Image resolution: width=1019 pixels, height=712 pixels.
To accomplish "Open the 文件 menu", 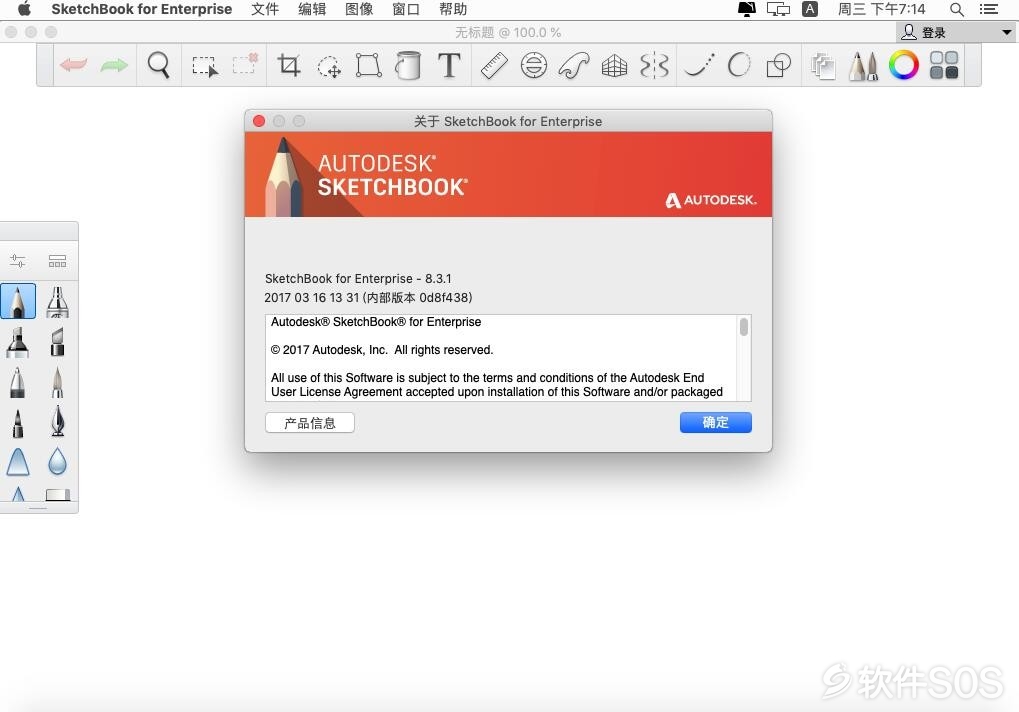I will click(x=265, y=9).
